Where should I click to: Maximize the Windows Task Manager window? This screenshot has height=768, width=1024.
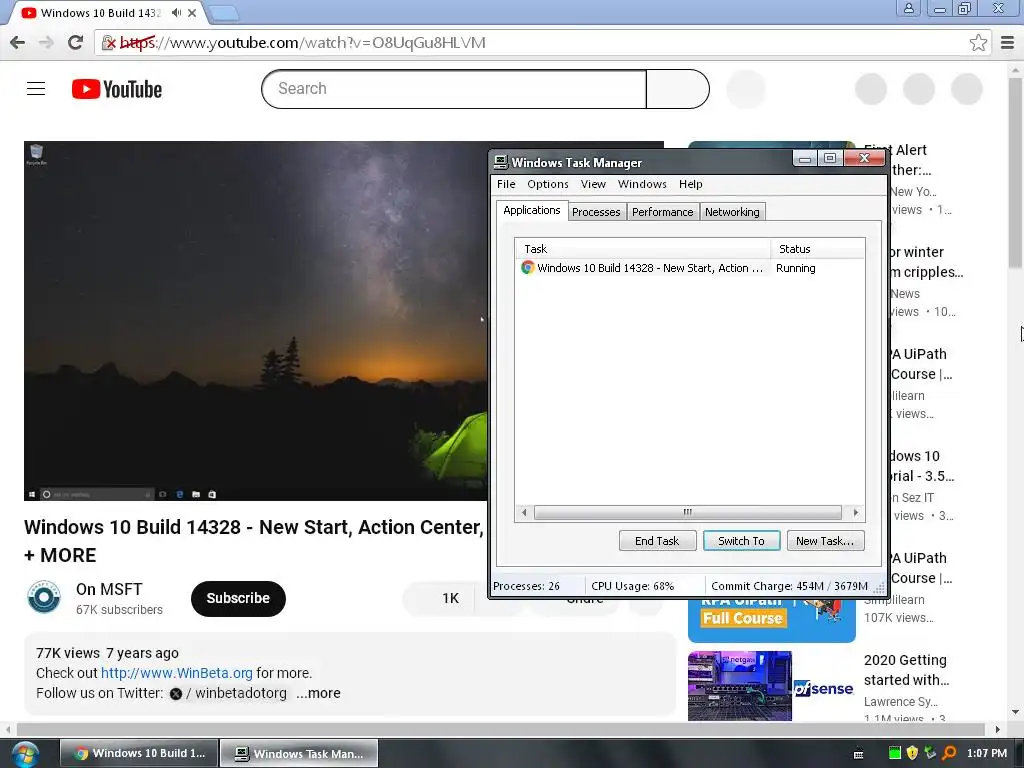coord(830,159)
